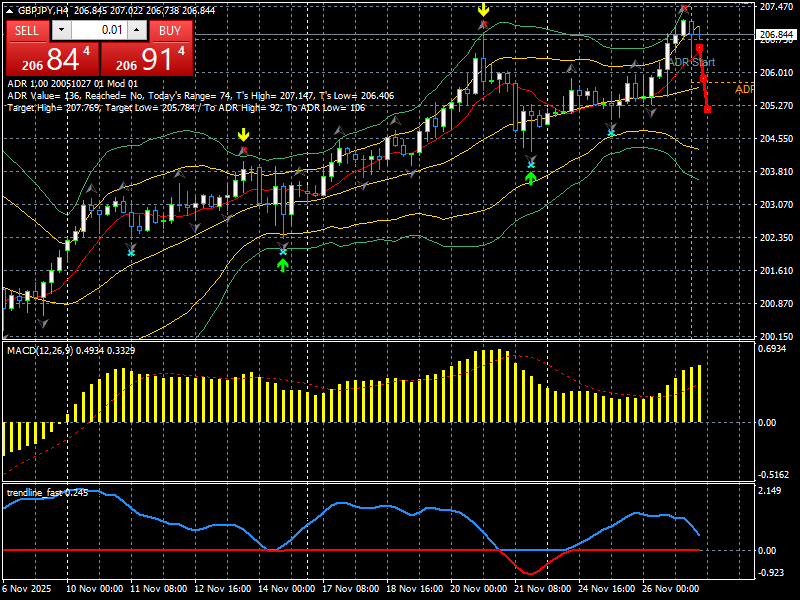Select top red square on the forecast line
Viewport: 800px width, 600px height.
(699, 47)
